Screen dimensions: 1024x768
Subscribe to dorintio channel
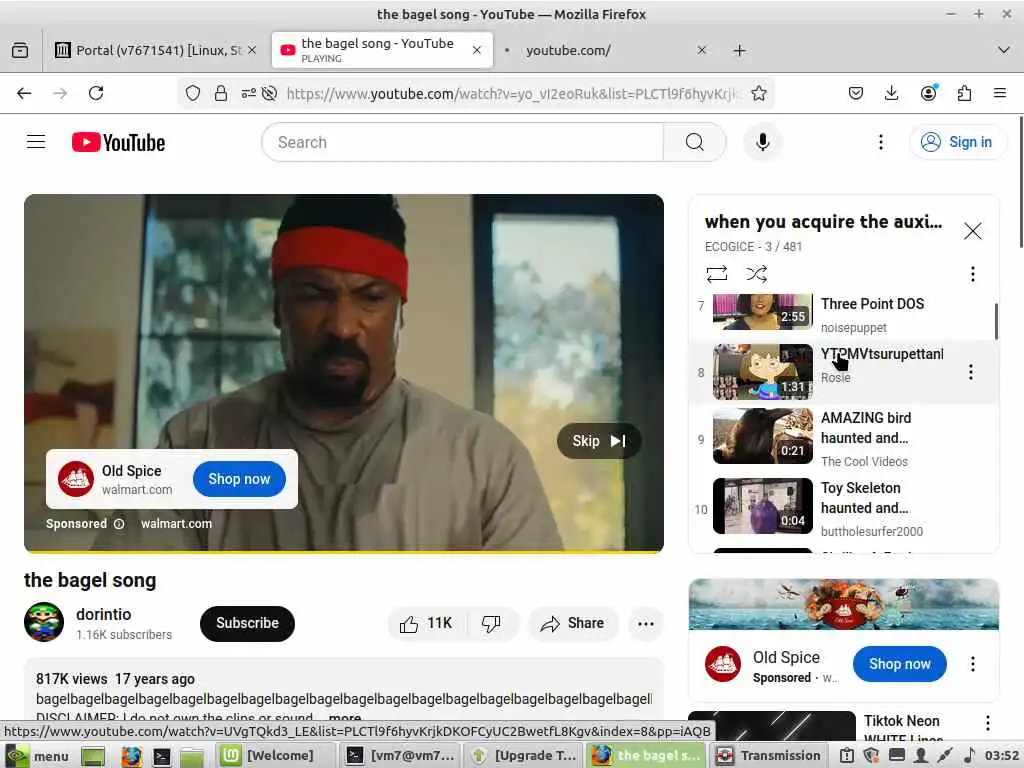[247, 624]
